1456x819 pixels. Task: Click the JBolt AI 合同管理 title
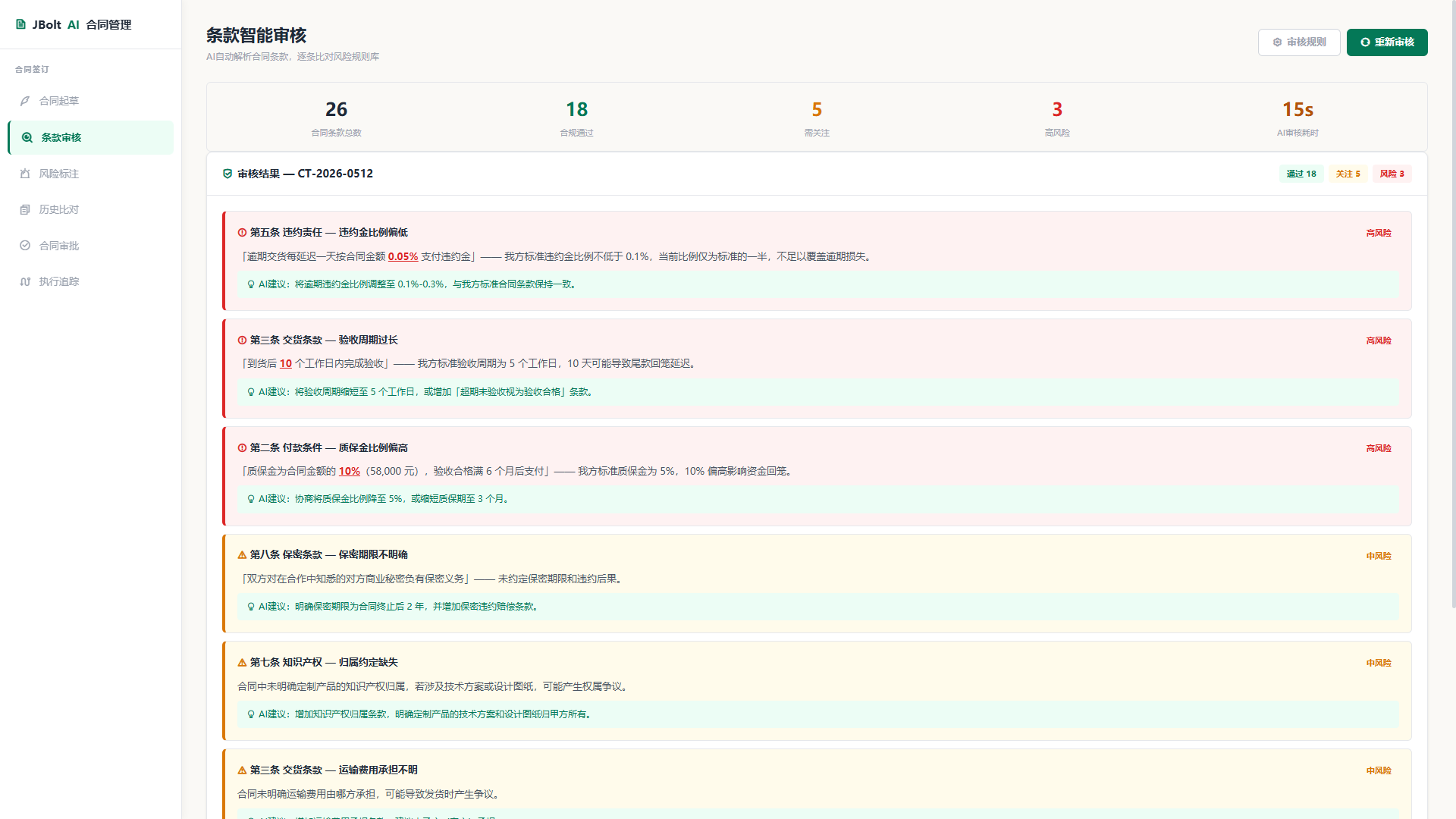tap(82, 24)
